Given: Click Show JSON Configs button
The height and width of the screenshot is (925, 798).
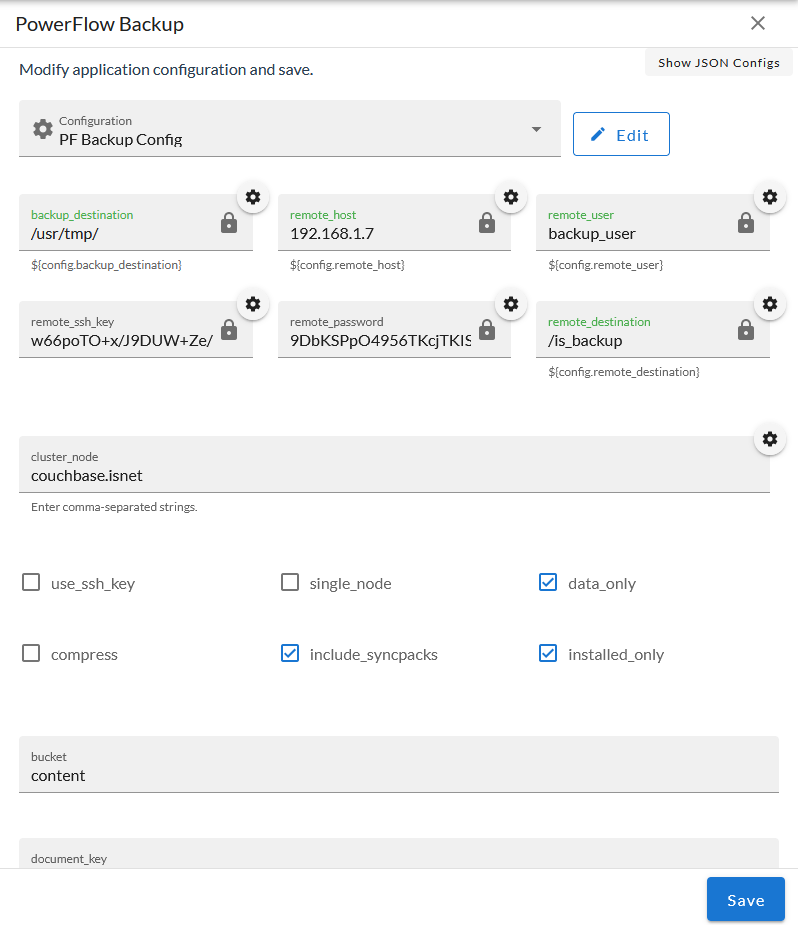Looking at the screenshot, I should coord(718,63).
